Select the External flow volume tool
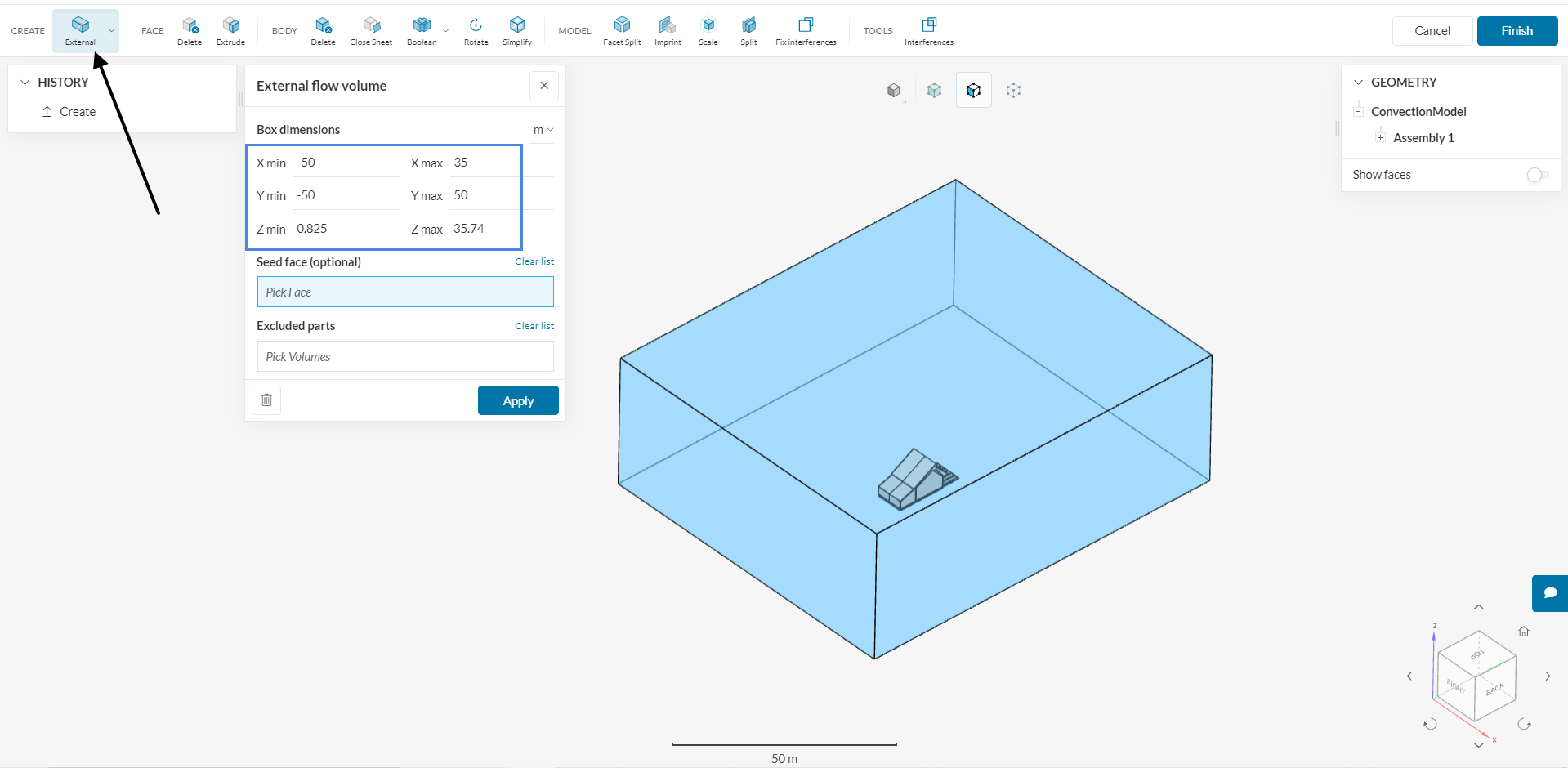The width and height of the screenshot is (1568, 768). click(80, 31)
